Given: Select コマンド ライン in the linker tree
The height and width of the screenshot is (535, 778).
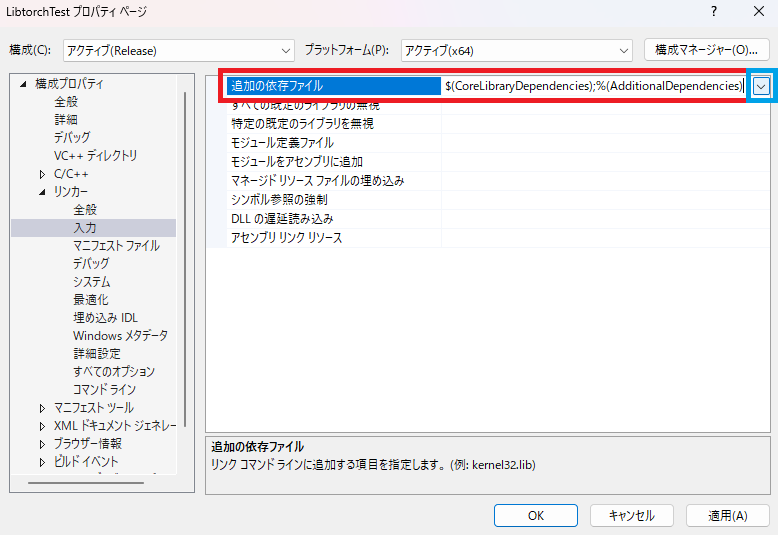Looking at the screenshot, I should tap(104, 390).
